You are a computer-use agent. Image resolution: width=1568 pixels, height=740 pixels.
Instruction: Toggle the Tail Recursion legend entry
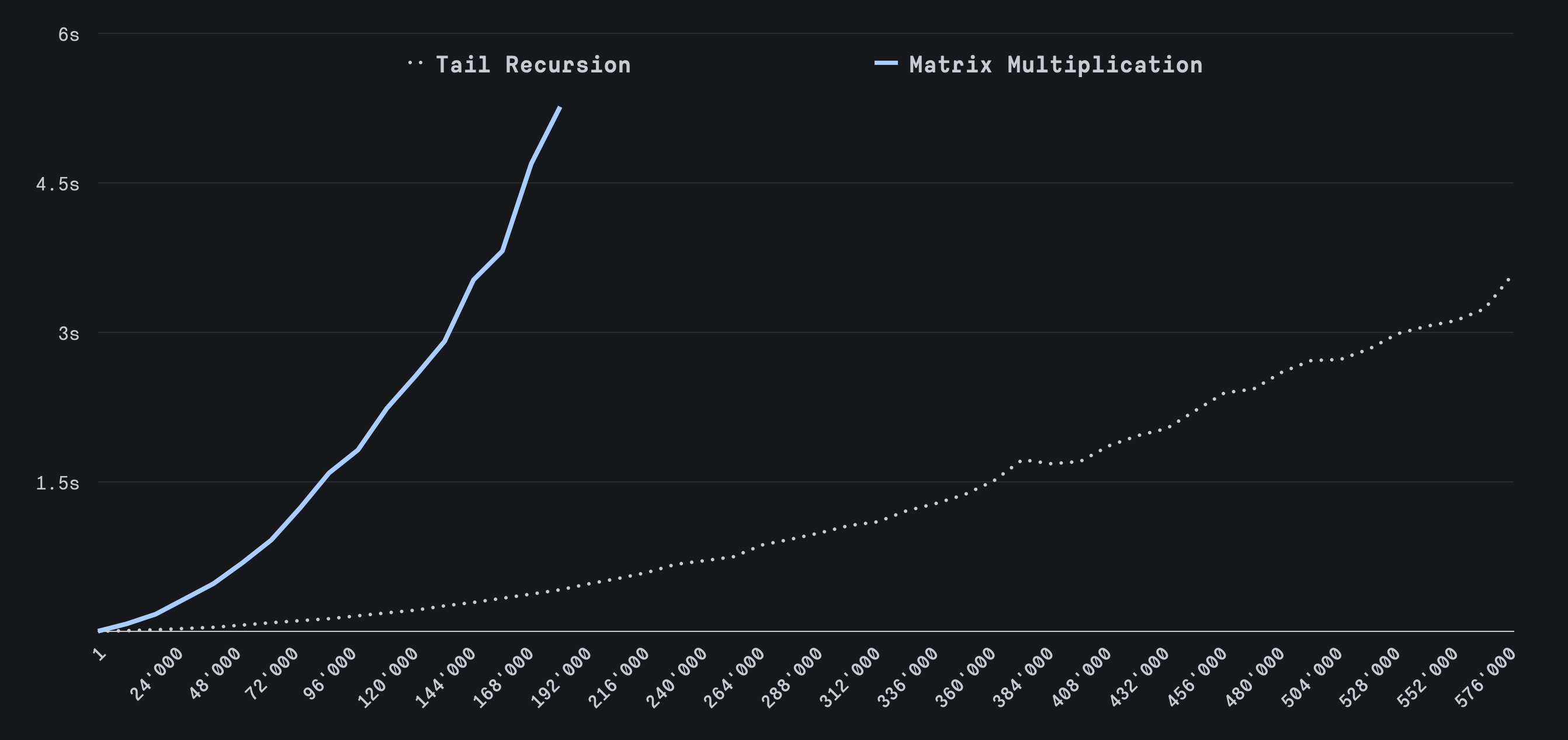pos(519,64)
